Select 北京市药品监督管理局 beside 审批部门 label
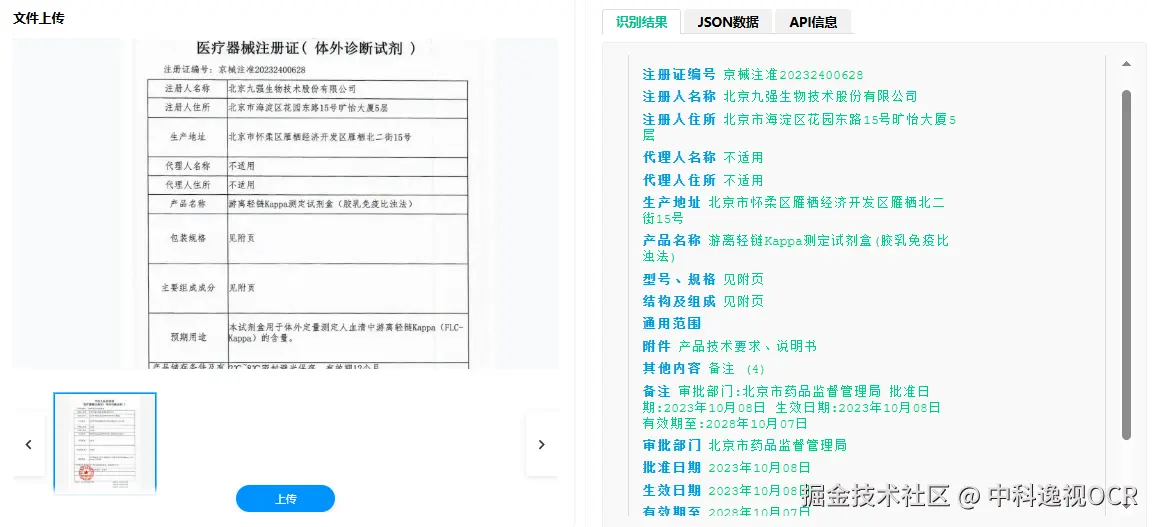 778,445
